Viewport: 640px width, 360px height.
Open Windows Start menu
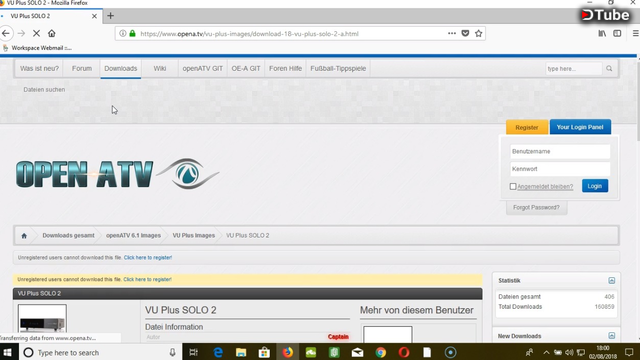(8, 352)
